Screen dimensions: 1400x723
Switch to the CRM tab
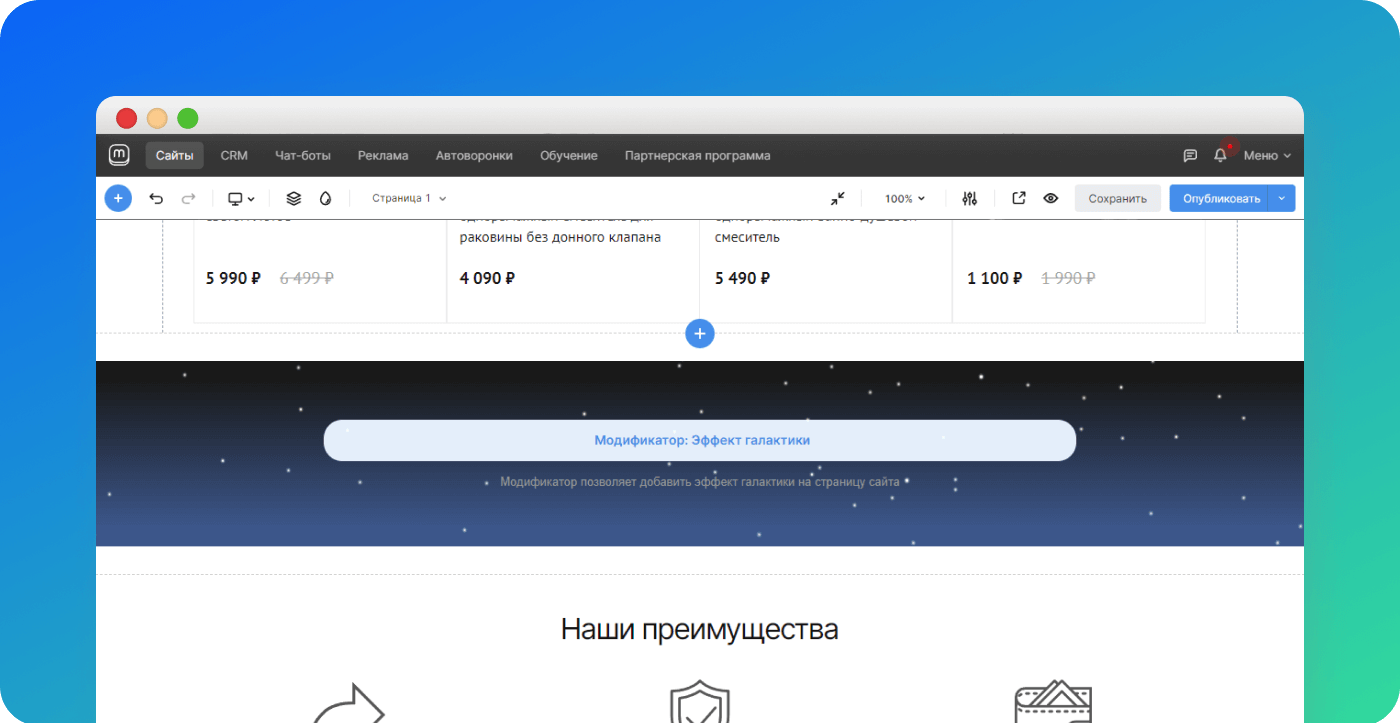pos(234,156)
